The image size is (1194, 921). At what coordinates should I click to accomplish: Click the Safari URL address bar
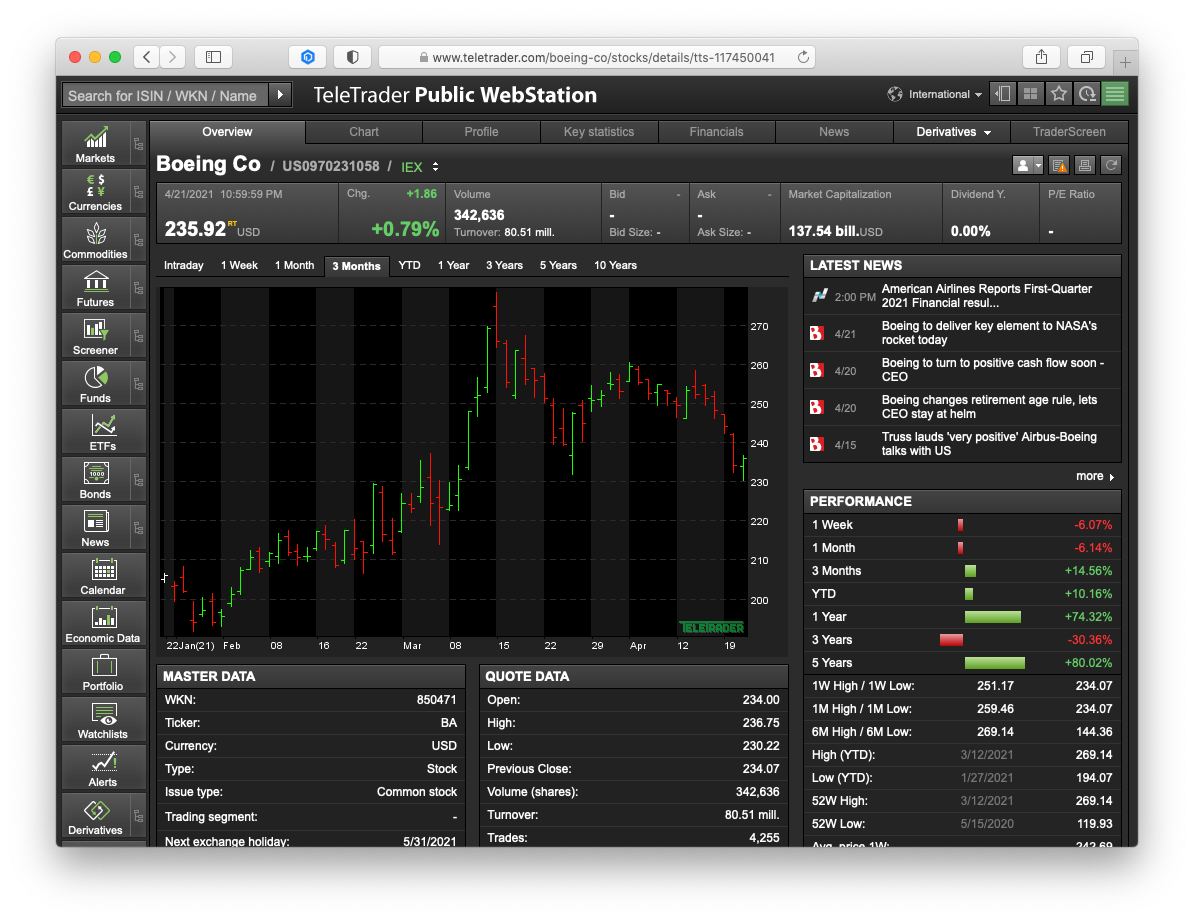pyautogui.click(x=596, y=57)
